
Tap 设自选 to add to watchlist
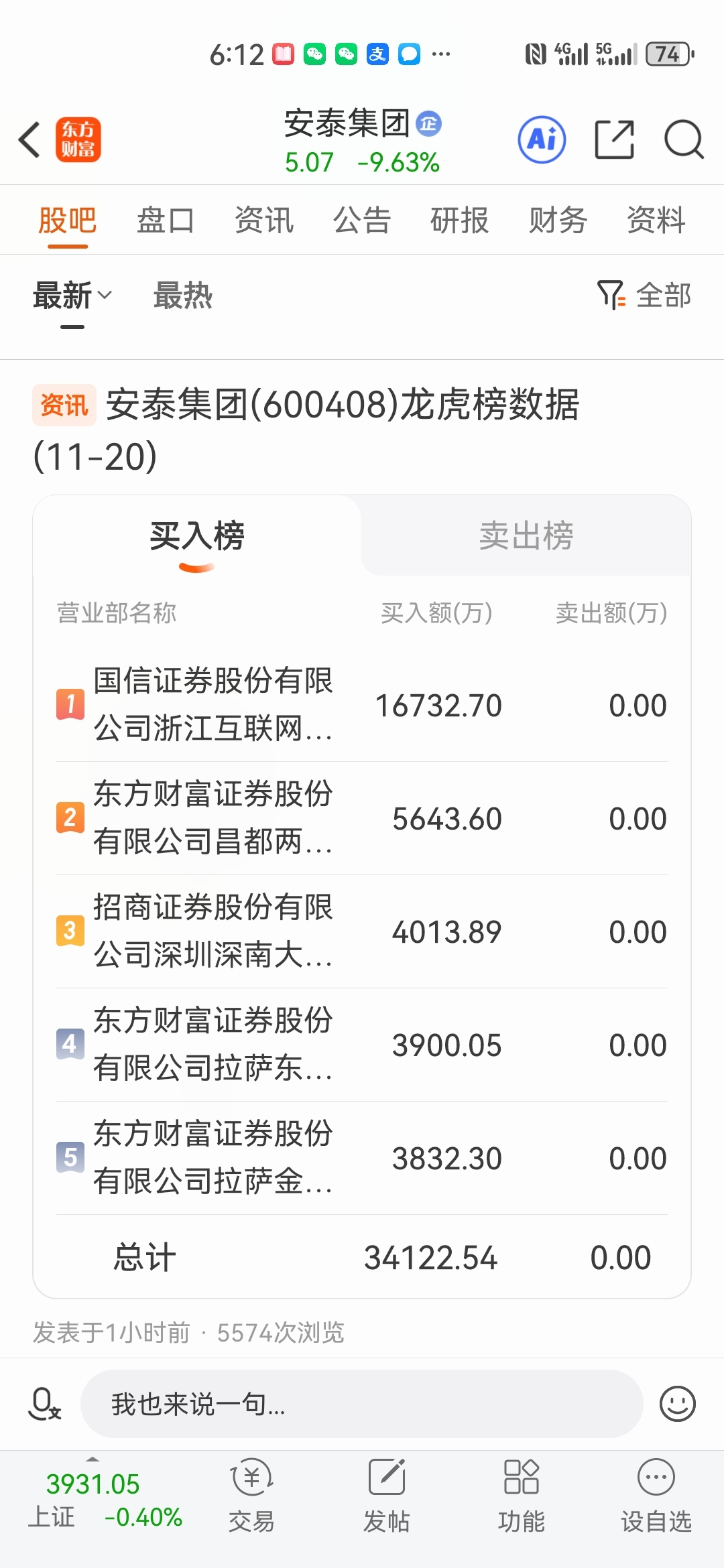point(656,1496)
